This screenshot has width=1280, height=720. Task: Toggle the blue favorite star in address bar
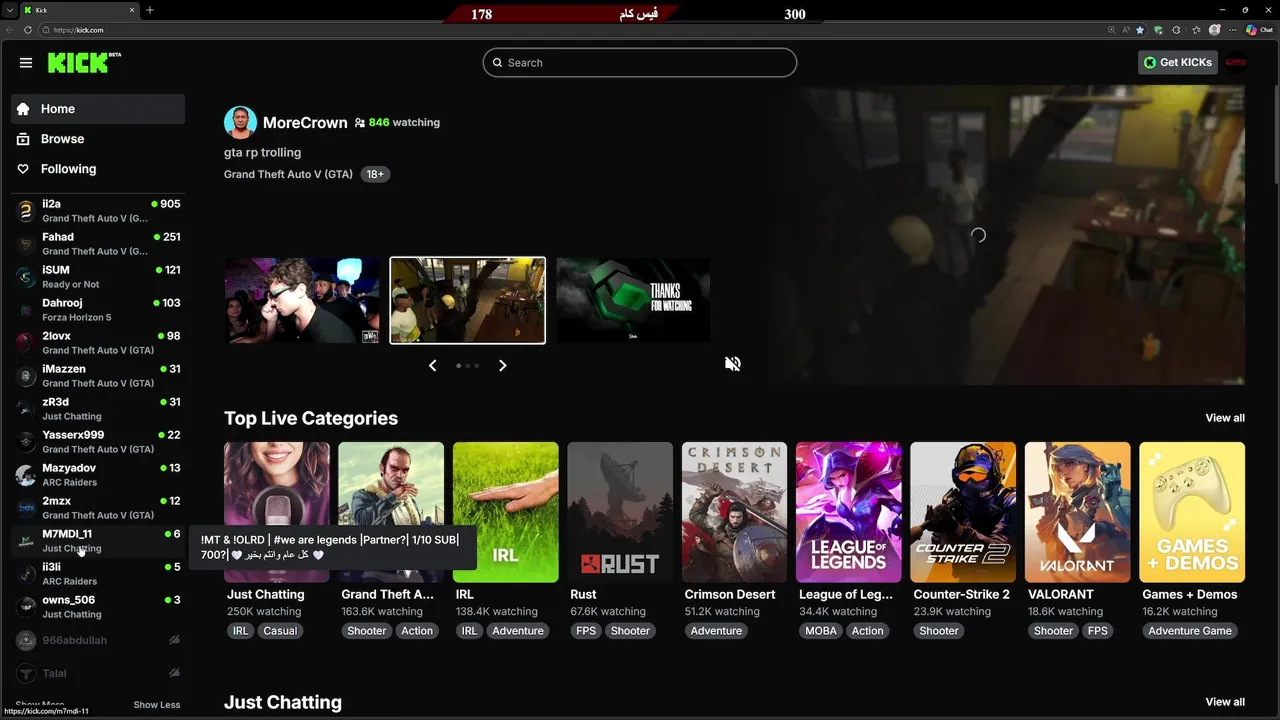[1139, 30]
